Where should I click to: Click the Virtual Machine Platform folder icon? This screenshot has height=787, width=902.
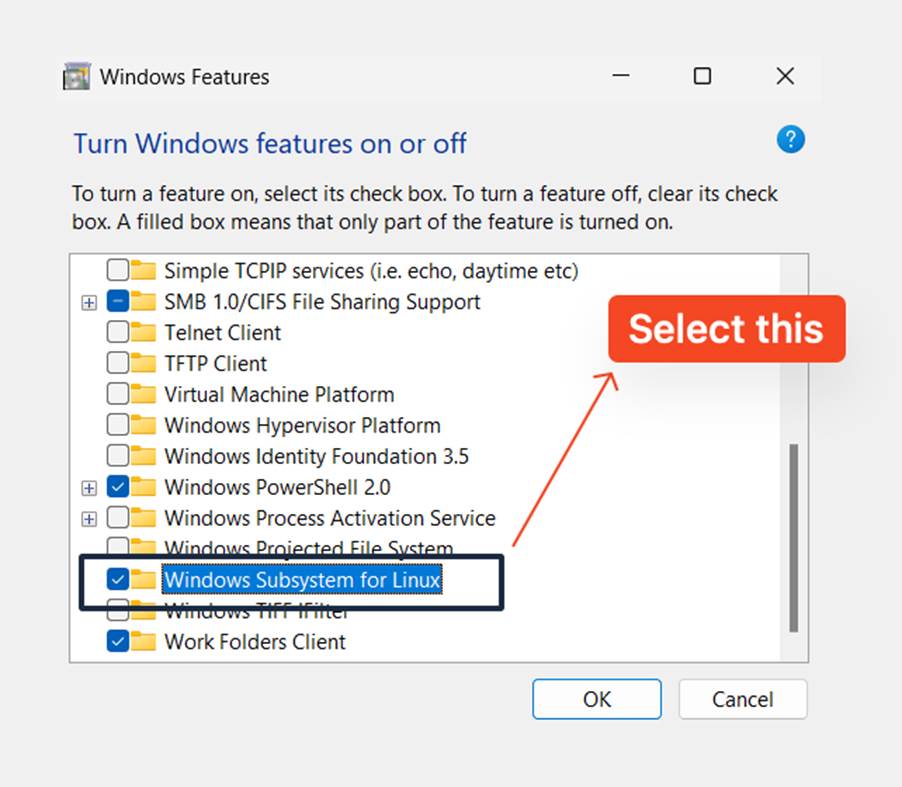pyautogui.click(x=144, y=394)
